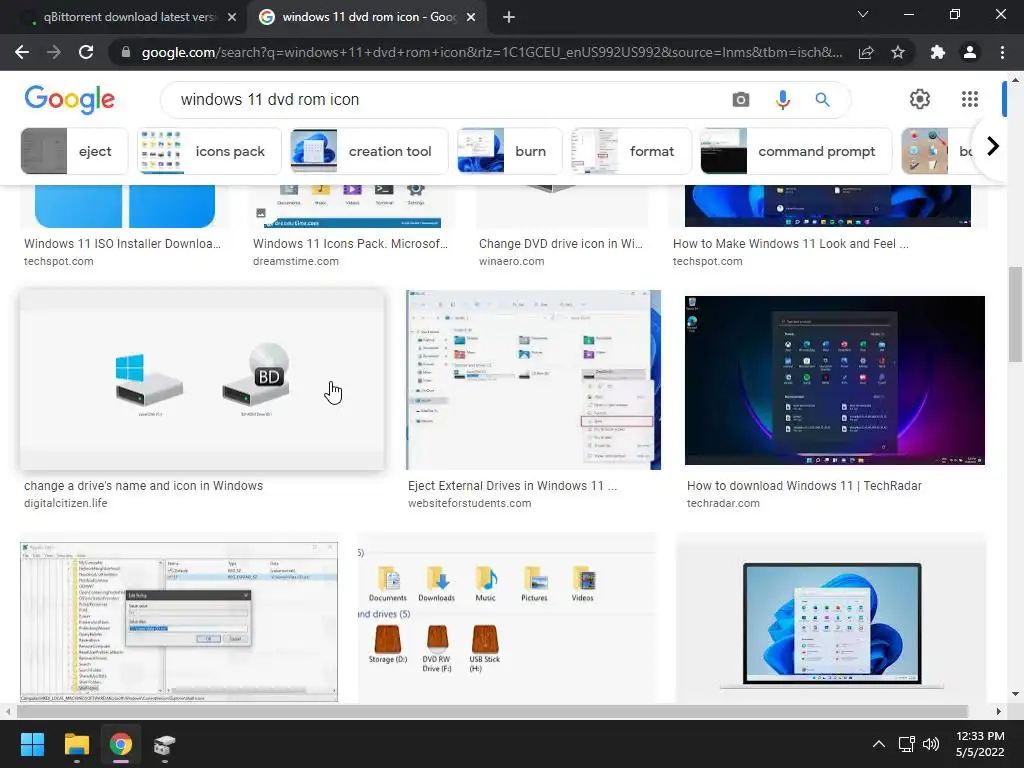Open the Windows Start menu
The image size is (1024, 768).
(32, 744)
